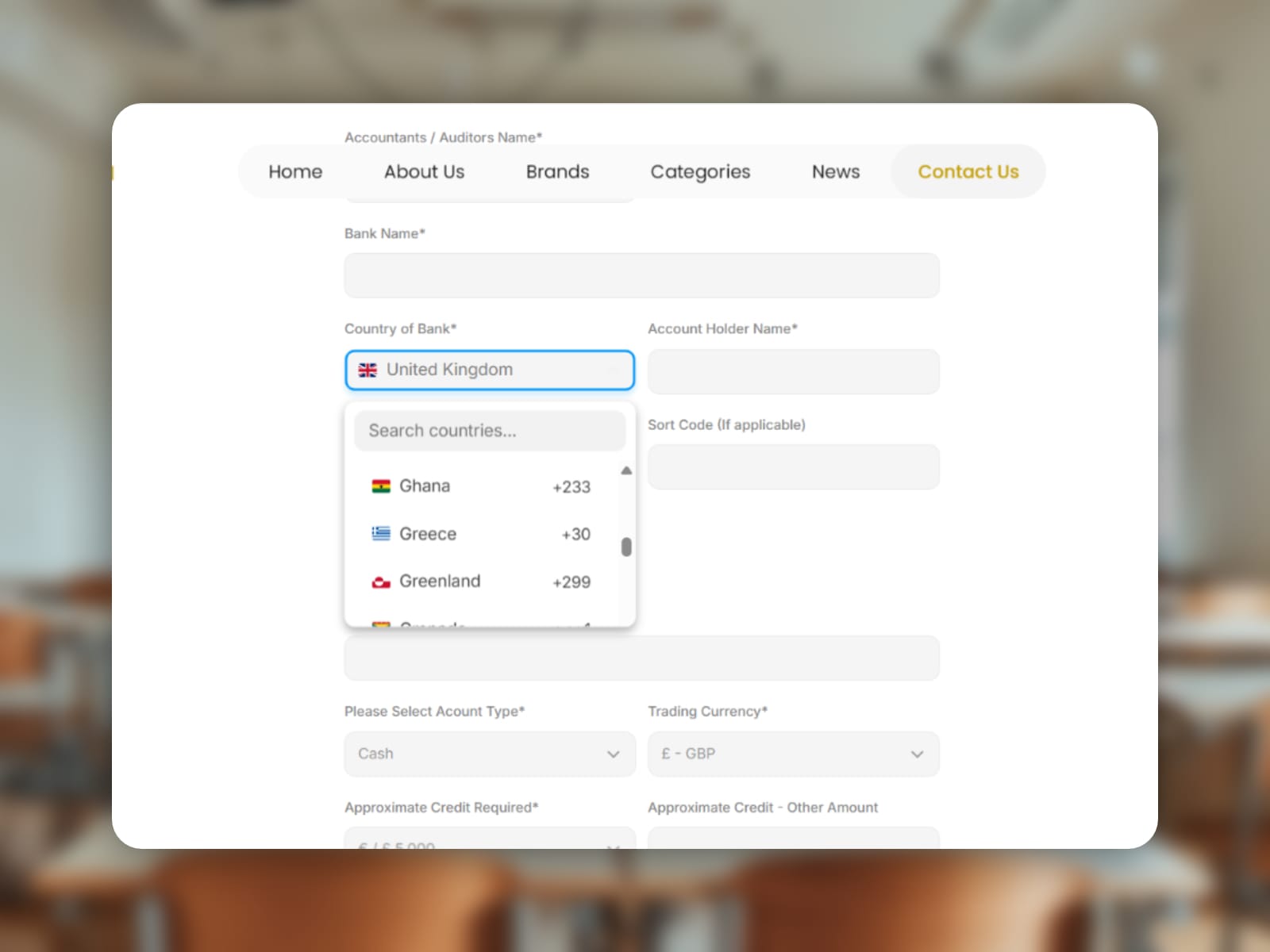This screenshot has height=952, width=1270.
Task: Click the +30 dialing code
Action: 576,535
